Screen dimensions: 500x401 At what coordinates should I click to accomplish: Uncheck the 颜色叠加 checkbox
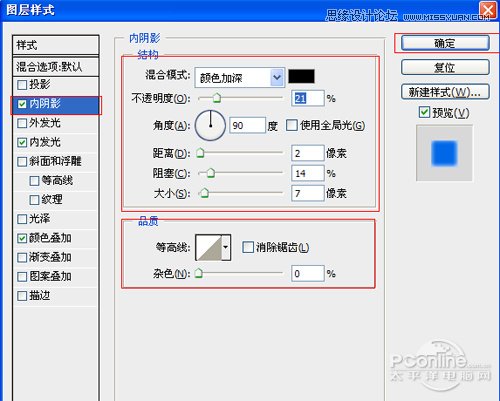point(22,238)
